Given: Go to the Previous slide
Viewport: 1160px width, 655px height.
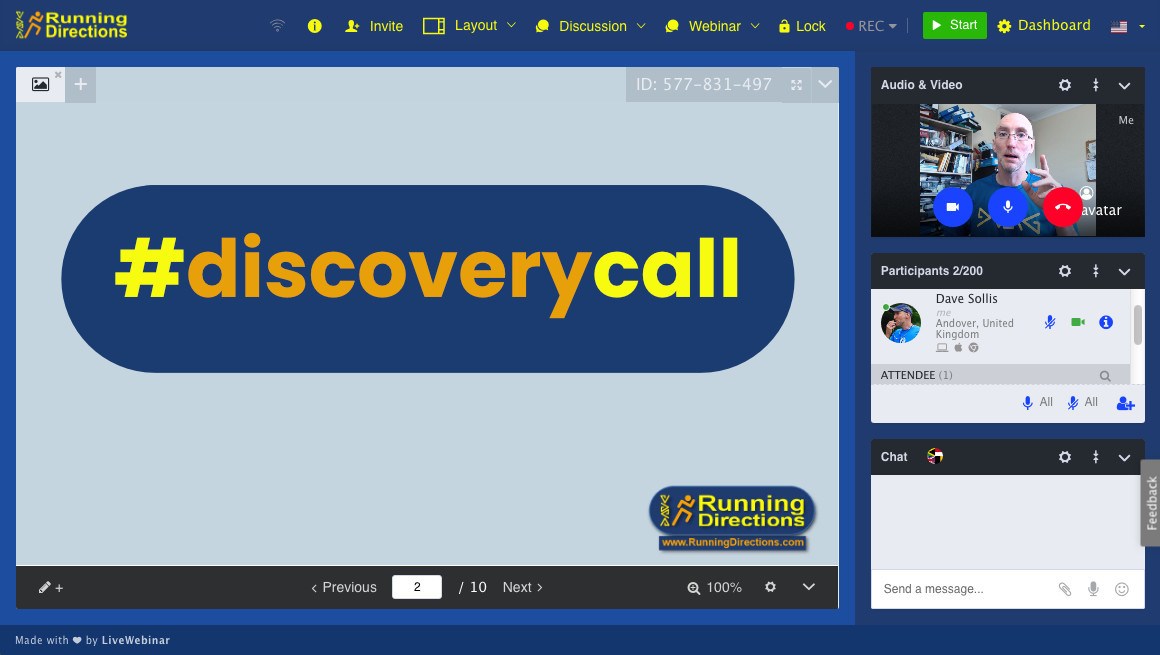Looking at the screenshot, I should click(344, 587).
